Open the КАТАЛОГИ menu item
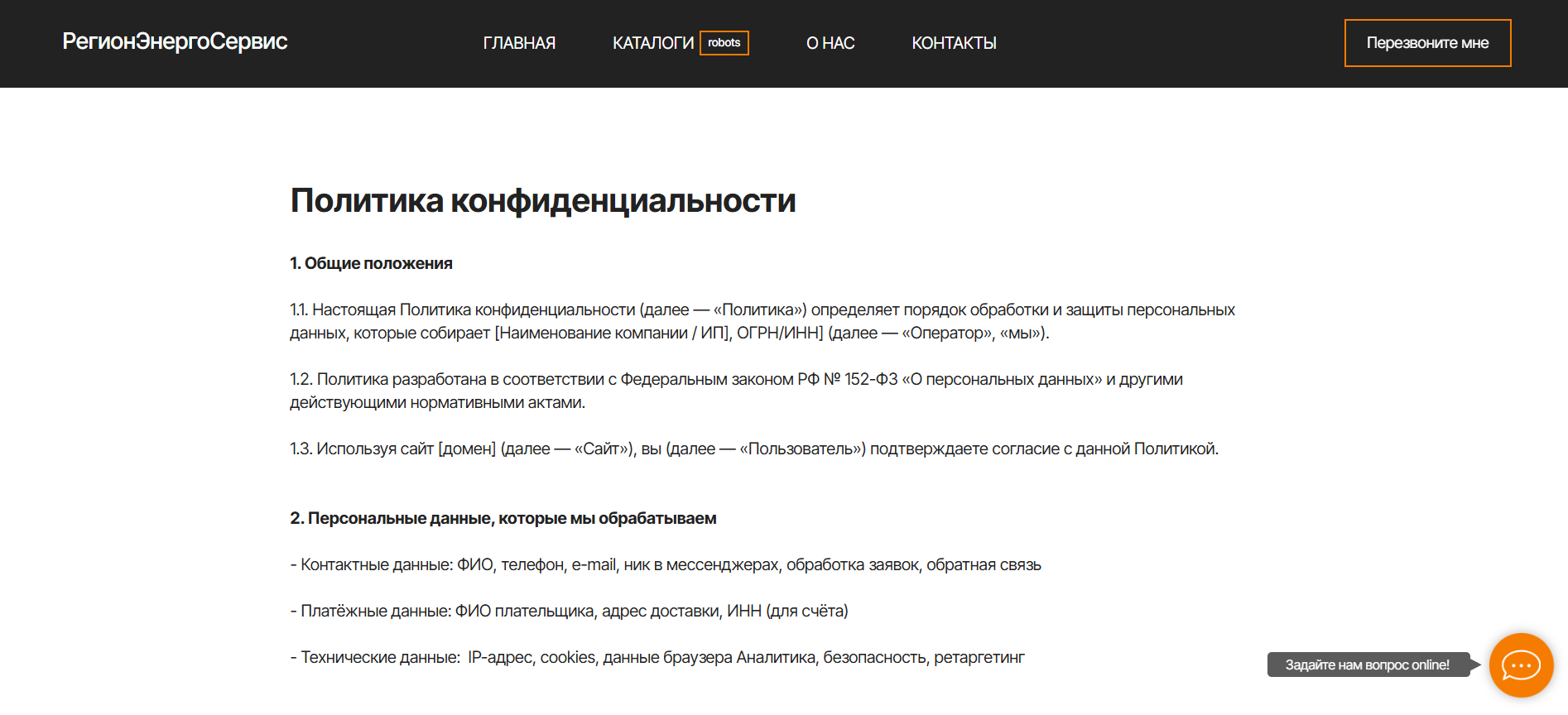This screenshot has height=715, width=1568. coord(652,43)
